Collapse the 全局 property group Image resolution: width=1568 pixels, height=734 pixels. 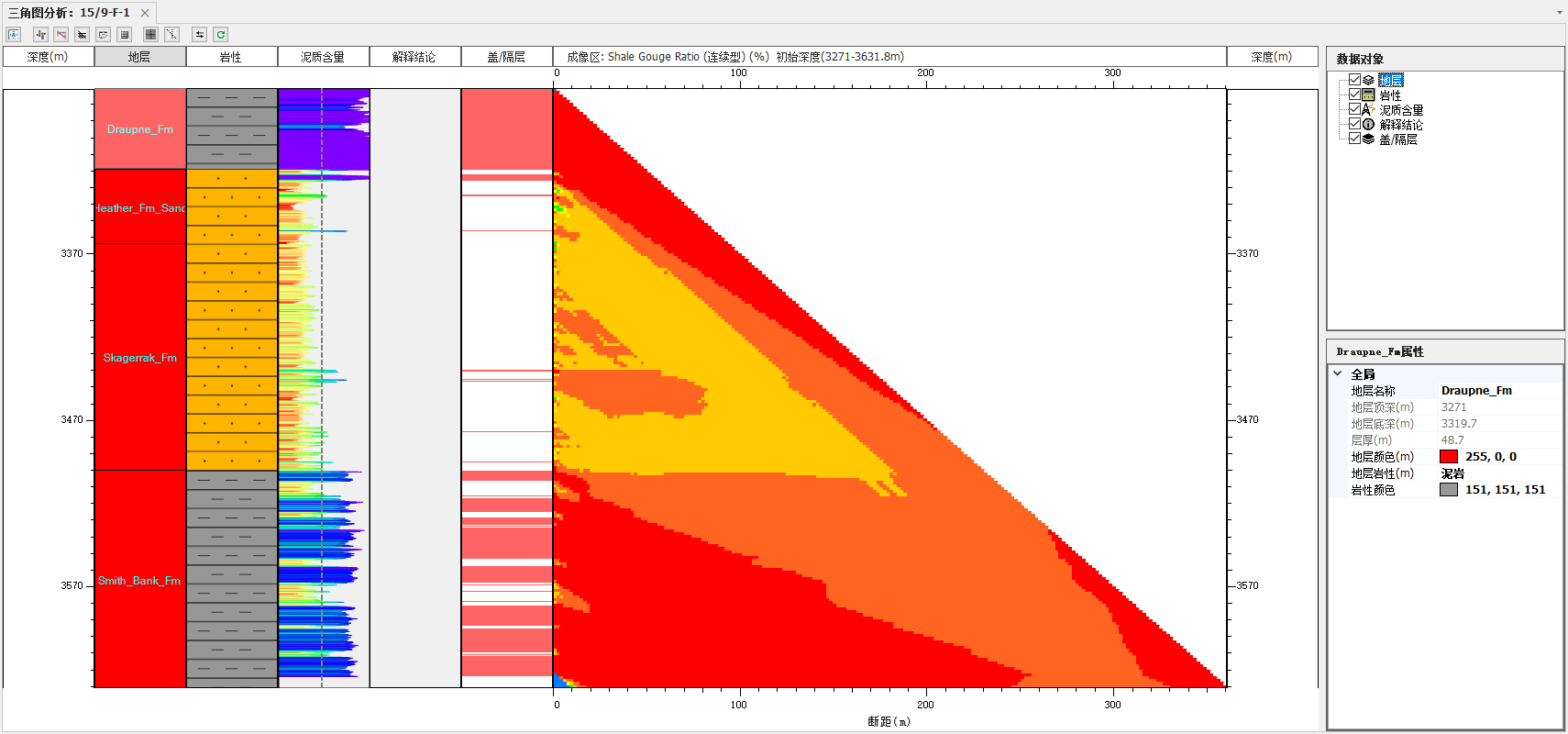click(x=1338, y=373)
